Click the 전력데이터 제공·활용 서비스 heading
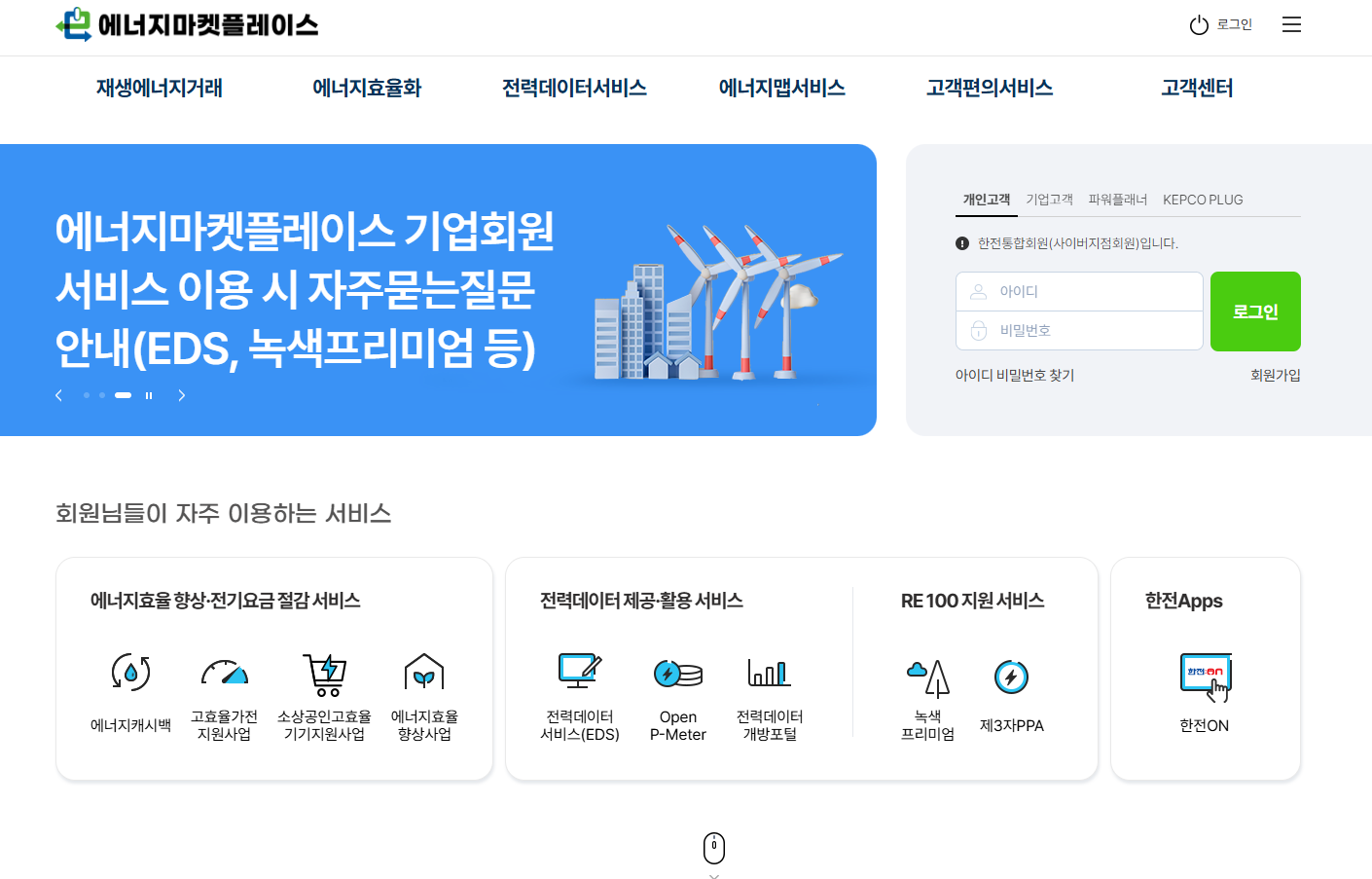Image resolution: width=1372 pixels, height=879 pixels. click(x=642, y=601)
